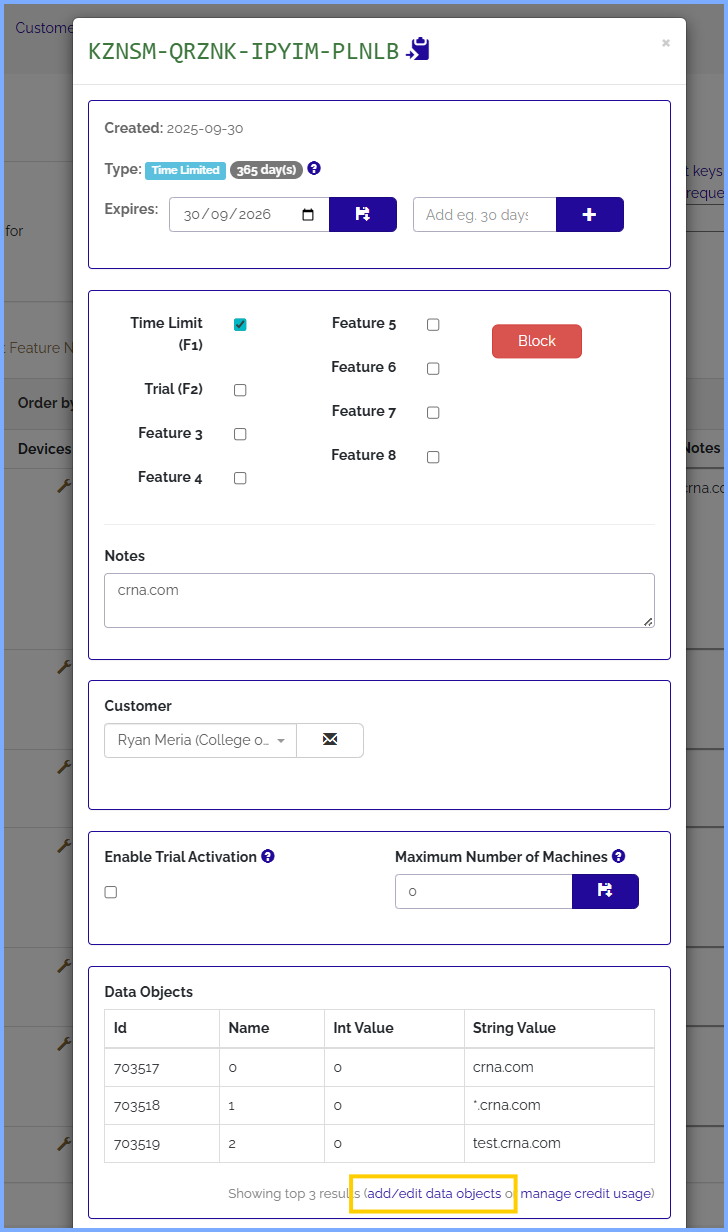Image resolution: width=728 pixels, height=1232 pixels.
Task: Toggle the Enable Trial Activation checkbox
Action: point(111,892)
